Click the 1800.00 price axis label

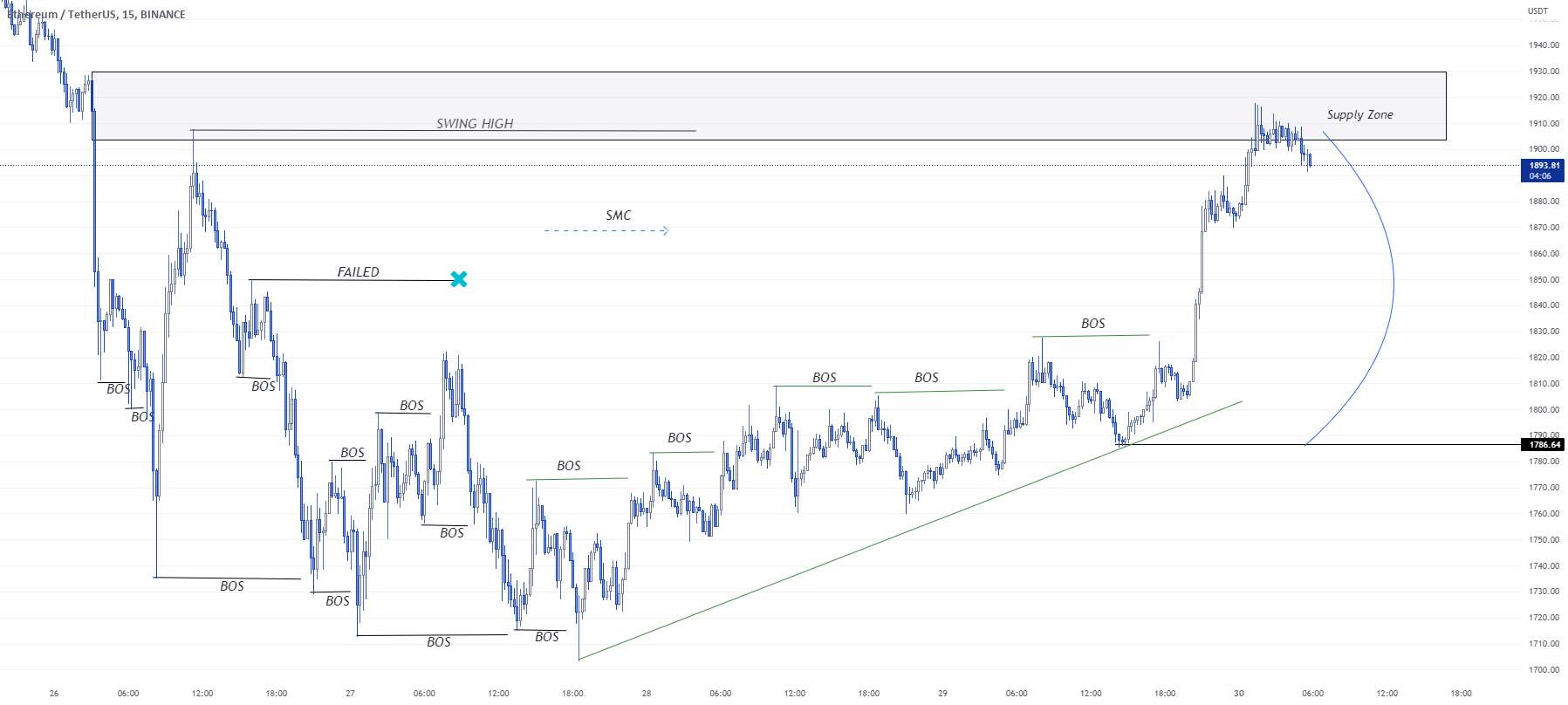(1544, 410)
